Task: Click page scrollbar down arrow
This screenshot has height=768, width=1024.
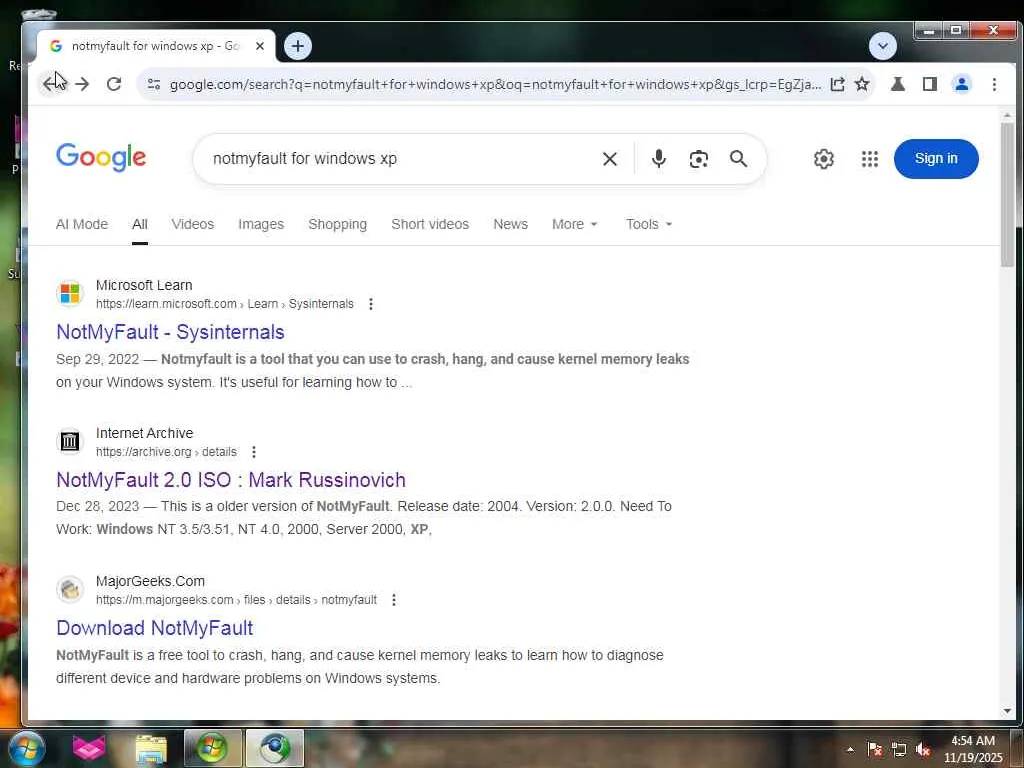Action: coord(1007,711)
